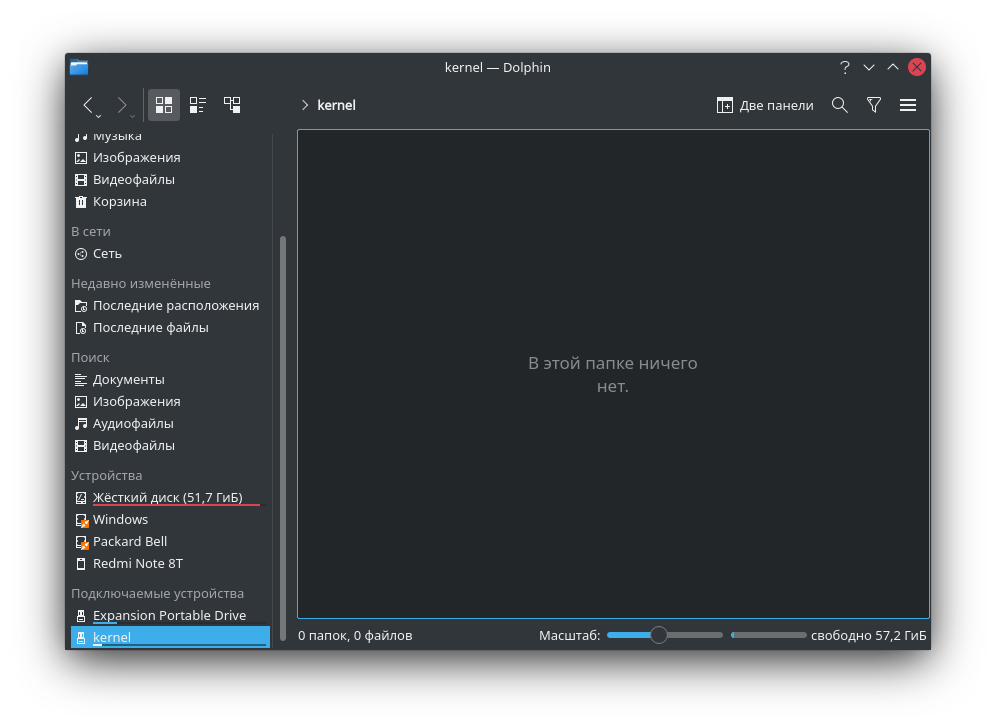The height and width of the screenshot is (727, 996).
Task: Adjust the Масштаб zoom slider handle
Action: pos(659,635)
